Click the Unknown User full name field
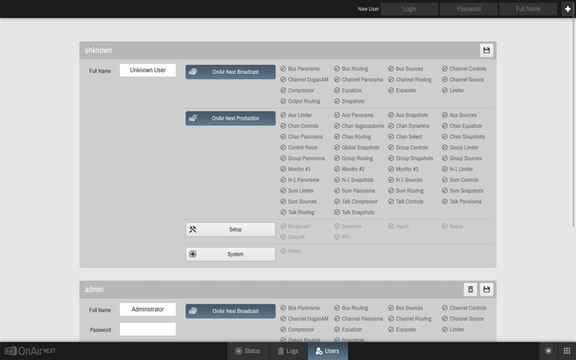576x360 pixels. (x=148, y=70)
